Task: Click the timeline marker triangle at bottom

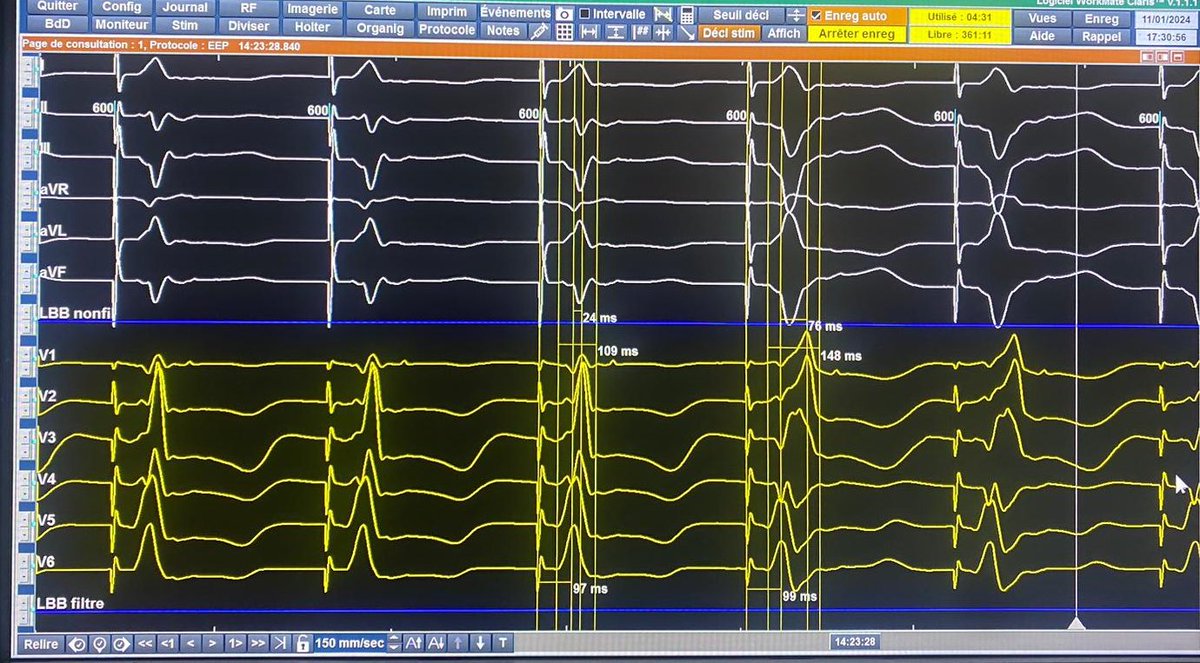Action: click(1076, 623)
